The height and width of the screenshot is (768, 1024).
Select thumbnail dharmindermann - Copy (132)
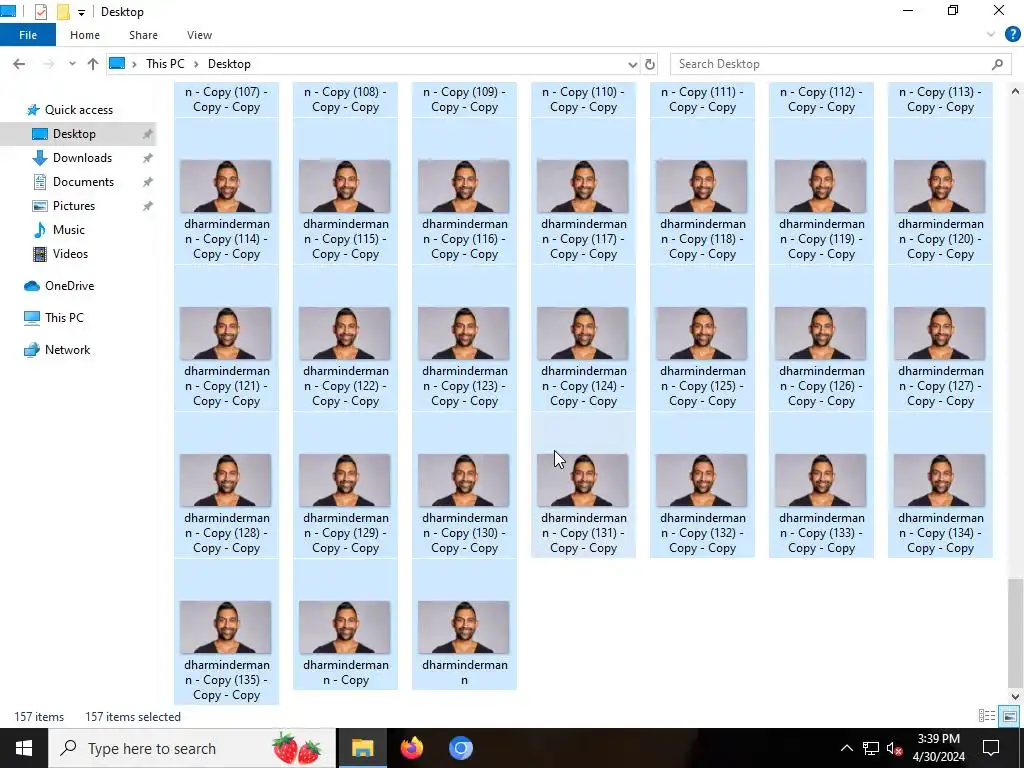702,480
